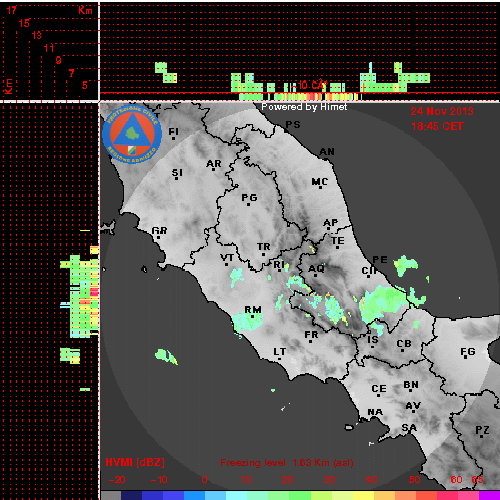The width and height of the screenshot is (500, 500).
Task: Click the PG city label
Action: click(x=249, y=198)
